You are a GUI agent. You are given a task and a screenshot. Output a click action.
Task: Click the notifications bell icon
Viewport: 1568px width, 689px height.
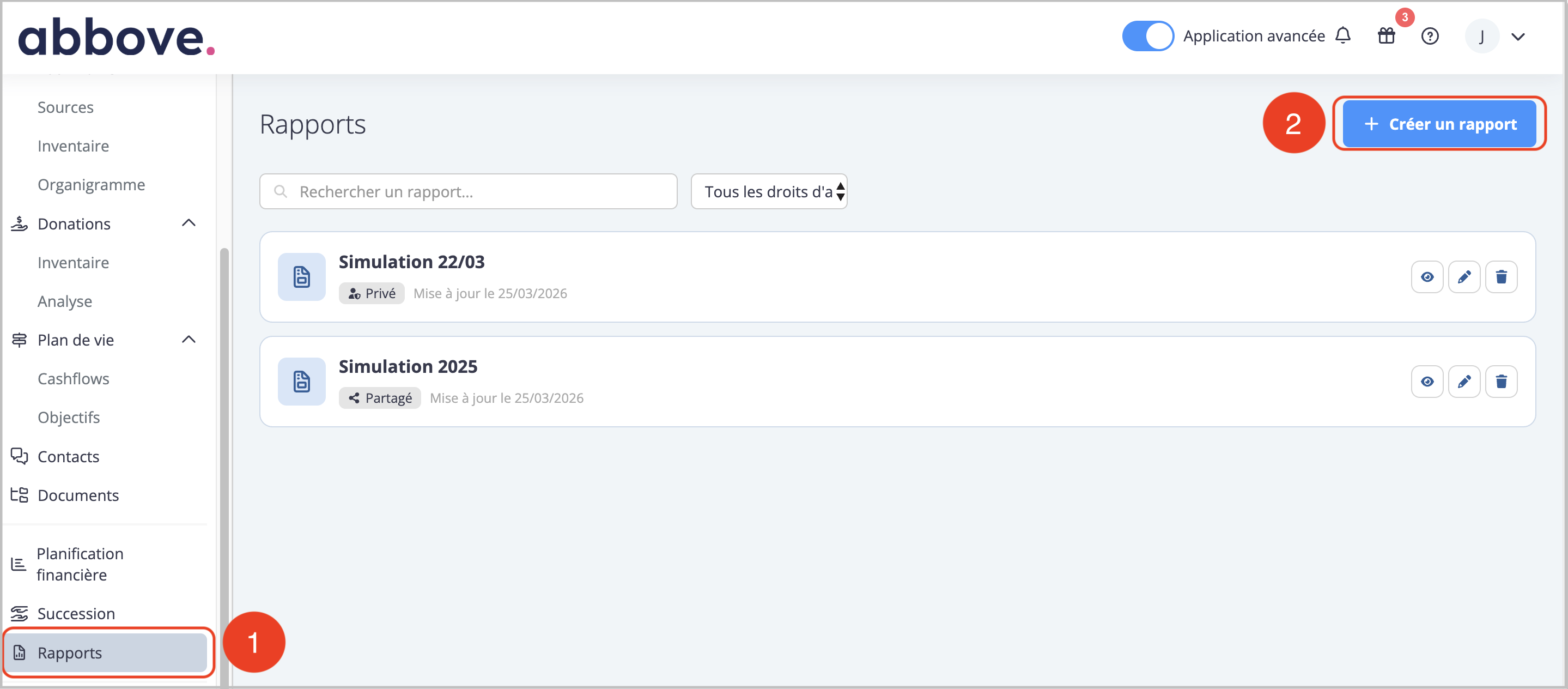click(1342, 36)
